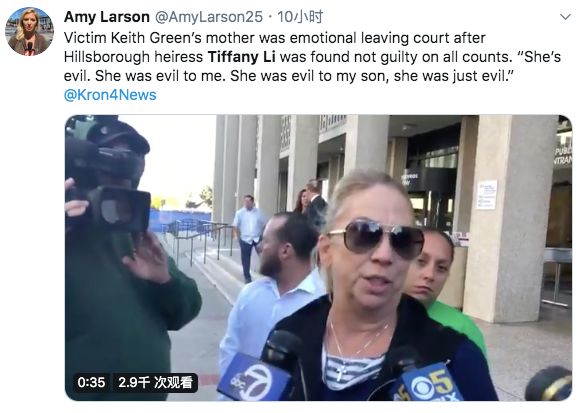580x413 pixels.
Task: Click the paper notice on the pillar
Action: click(x=486, y=195)
